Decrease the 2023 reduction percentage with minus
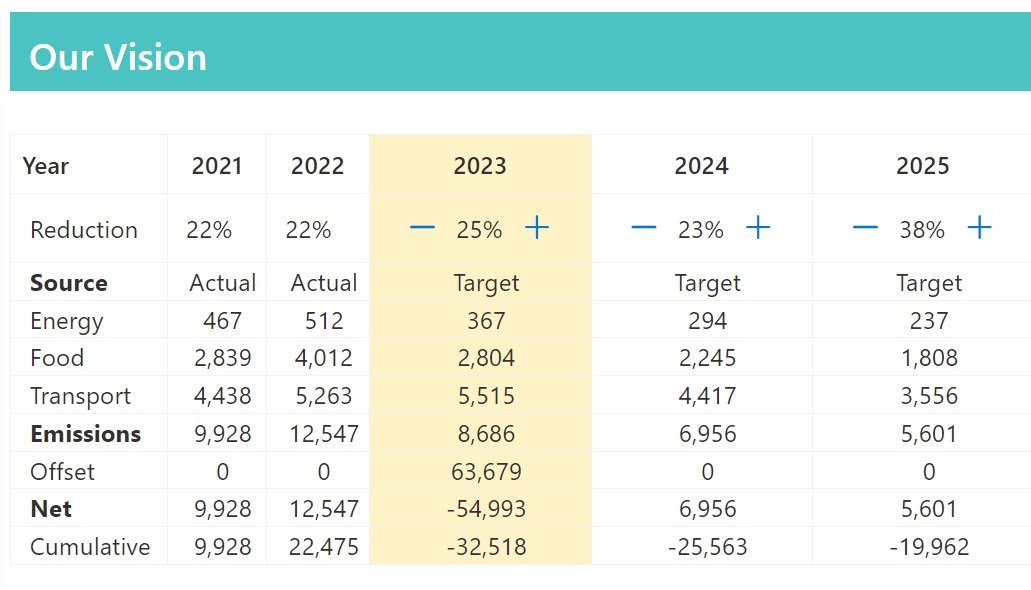The width and height of the screenshot is (1031, 590). (x=422, y=228)
